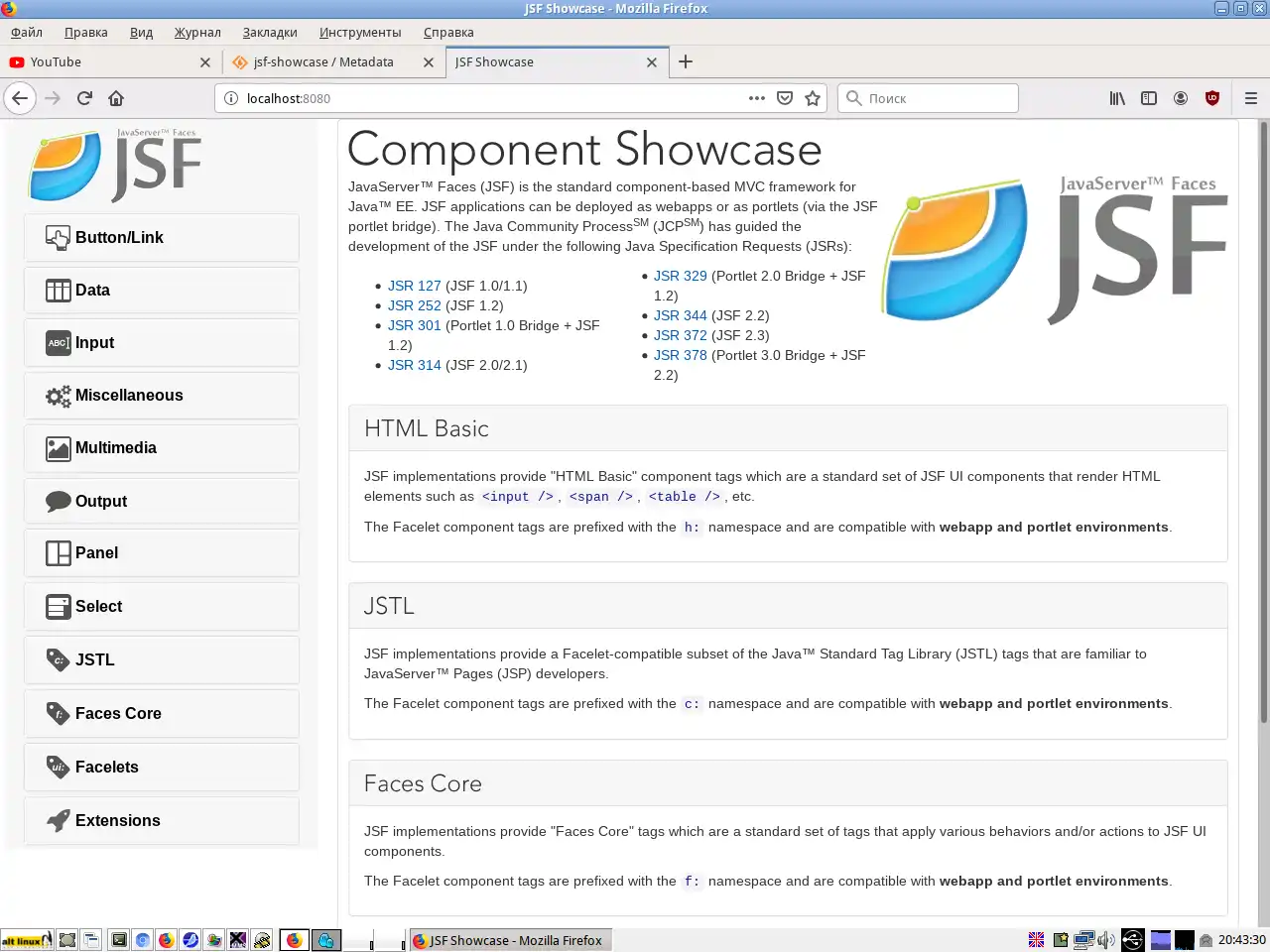The height and width of the screenshot is (952, 1270).
Task: Expand the Multimedia category
Action: point(162,448)
